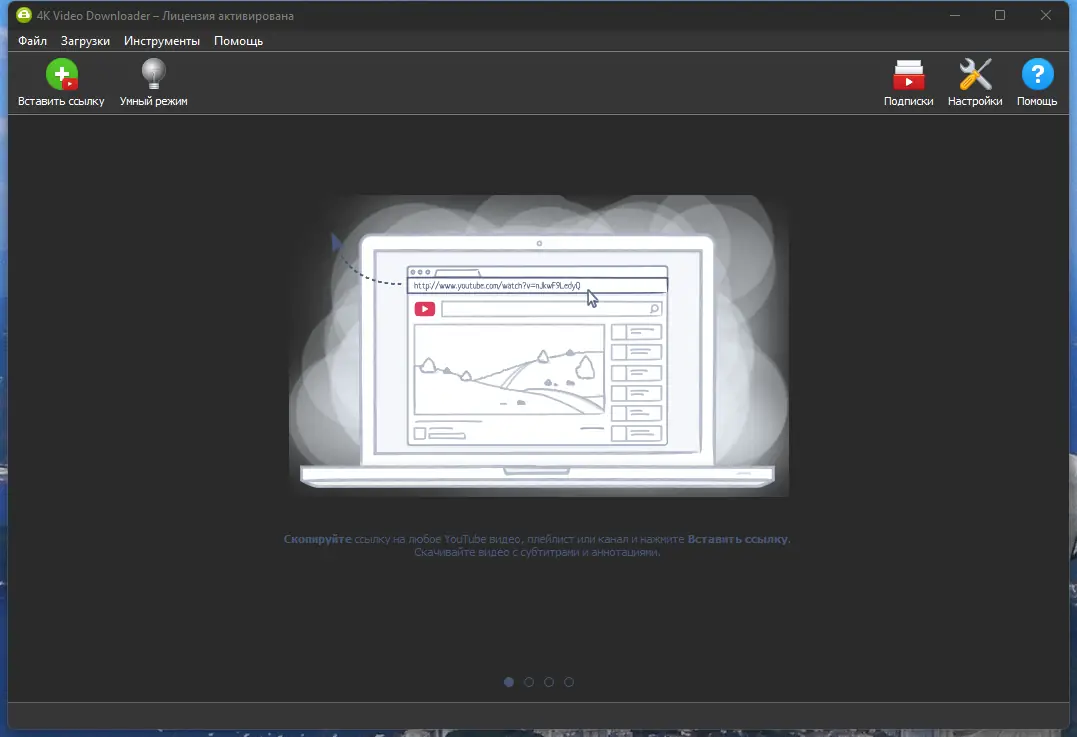
Task: Open the Subscriptions (Подписки) icon
Action: click(908, 74)
